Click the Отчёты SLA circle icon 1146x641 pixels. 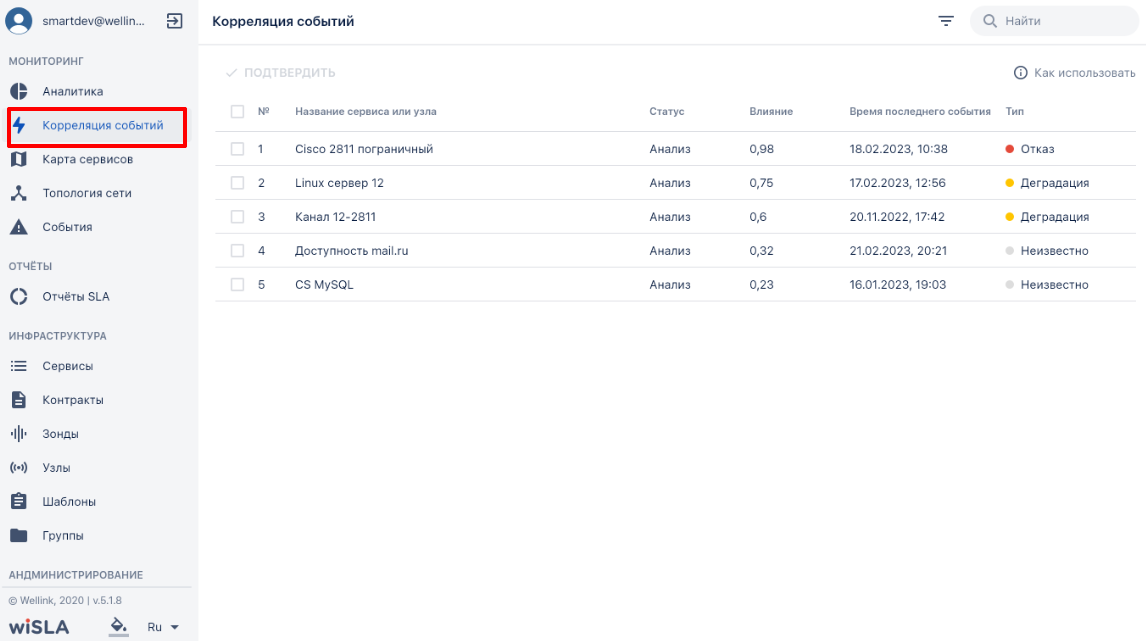coord(19,297)
